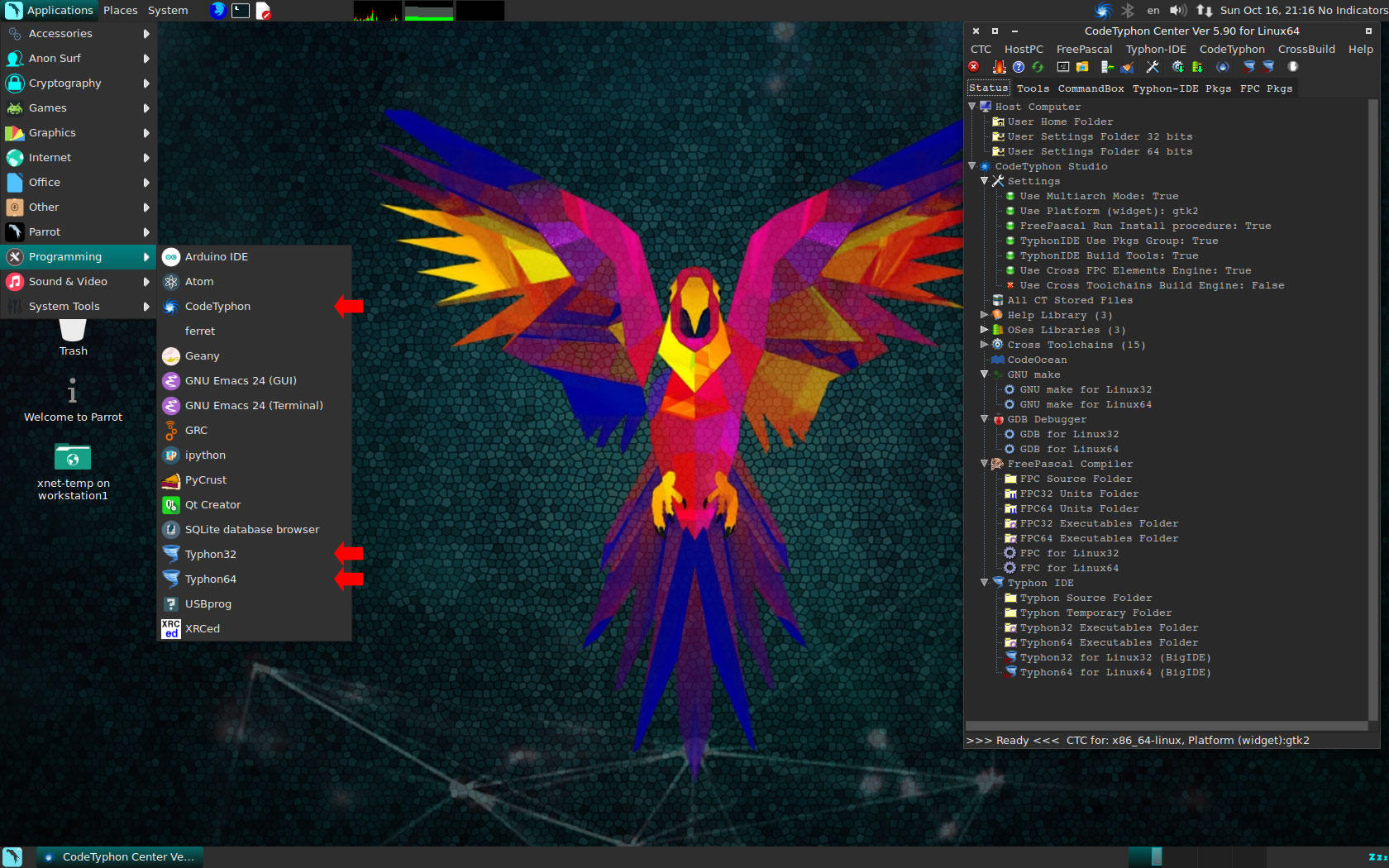Collapse the CodeTyphon Studio tree node

coord(972,166)
